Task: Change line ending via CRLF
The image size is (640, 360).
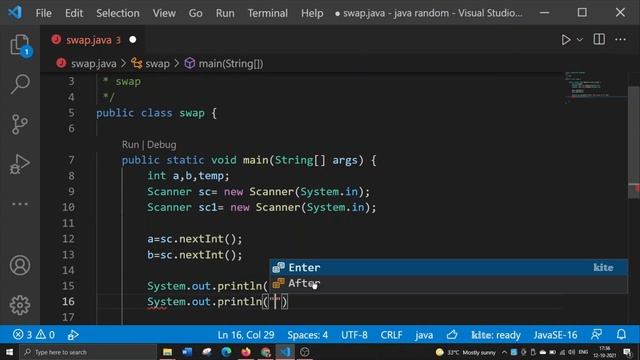Action: pyautogui.click(x=391, y=335)
